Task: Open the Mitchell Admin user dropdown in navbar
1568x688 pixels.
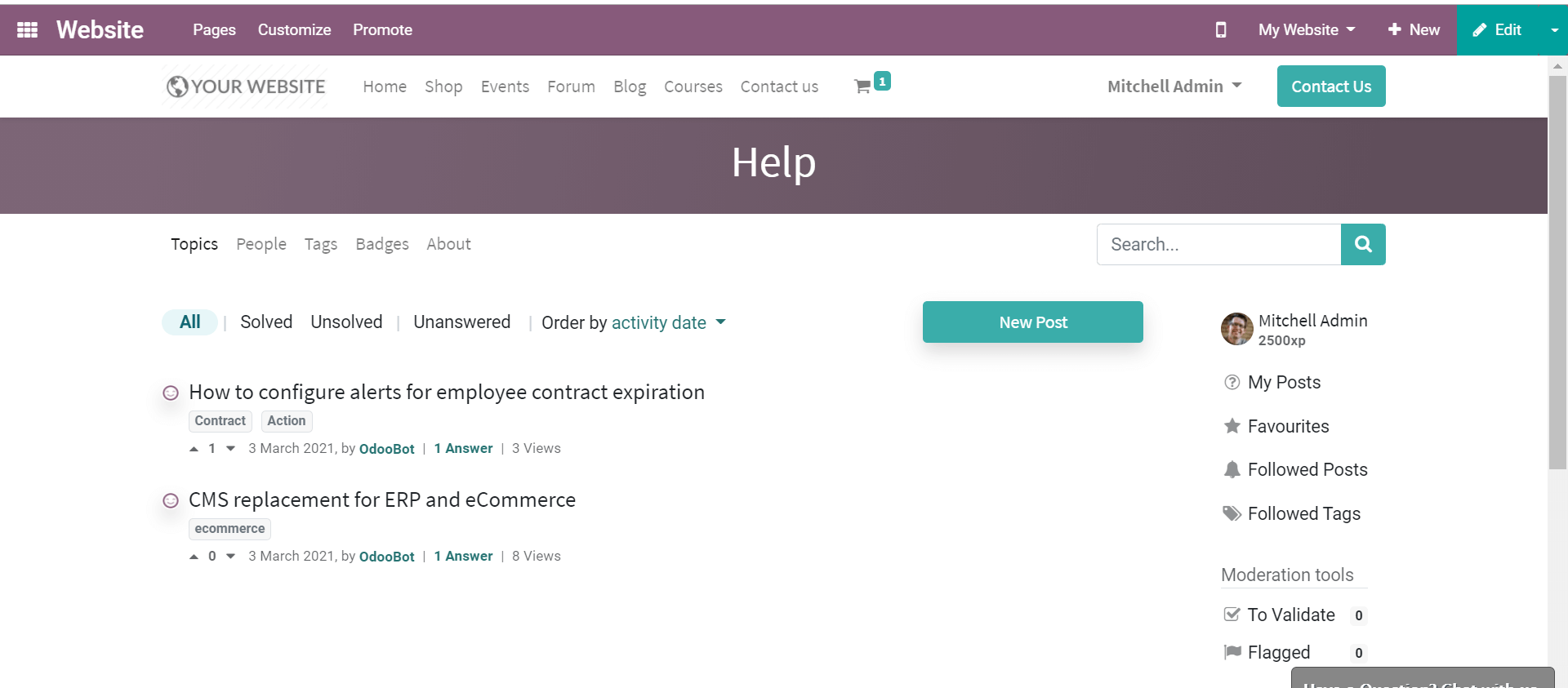Action: click(1174, 87)
